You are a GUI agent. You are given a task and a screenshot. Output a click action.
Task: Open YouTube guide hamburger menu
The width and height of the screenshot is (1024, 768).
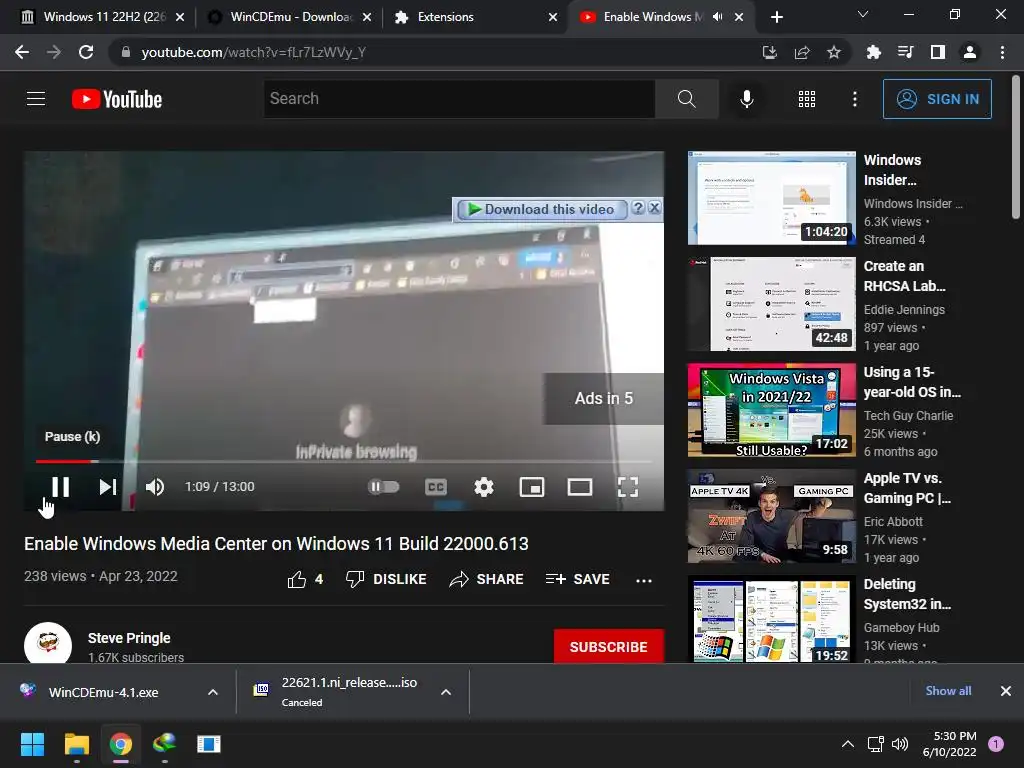coord(36,99)
